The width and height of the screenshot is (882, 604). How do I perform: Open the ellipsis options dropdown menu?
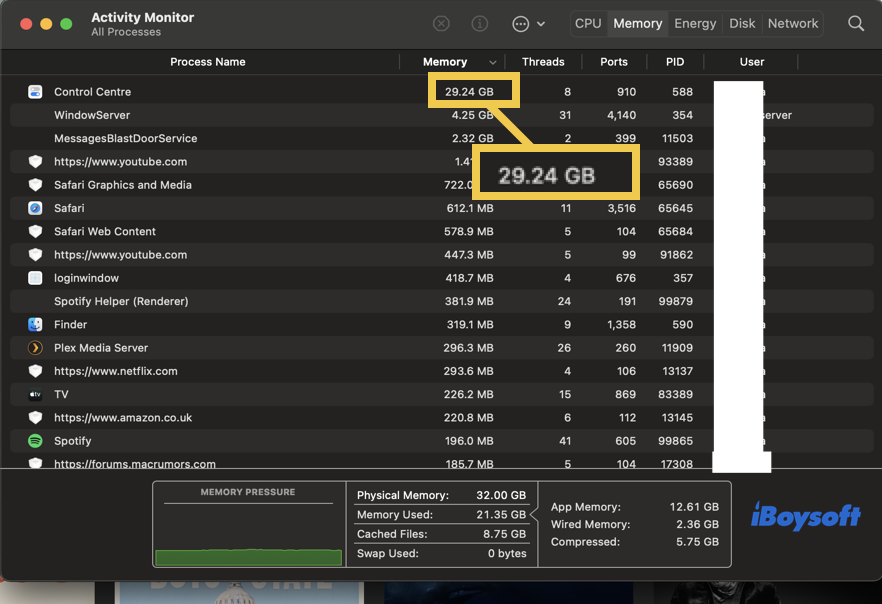(528, 23)
